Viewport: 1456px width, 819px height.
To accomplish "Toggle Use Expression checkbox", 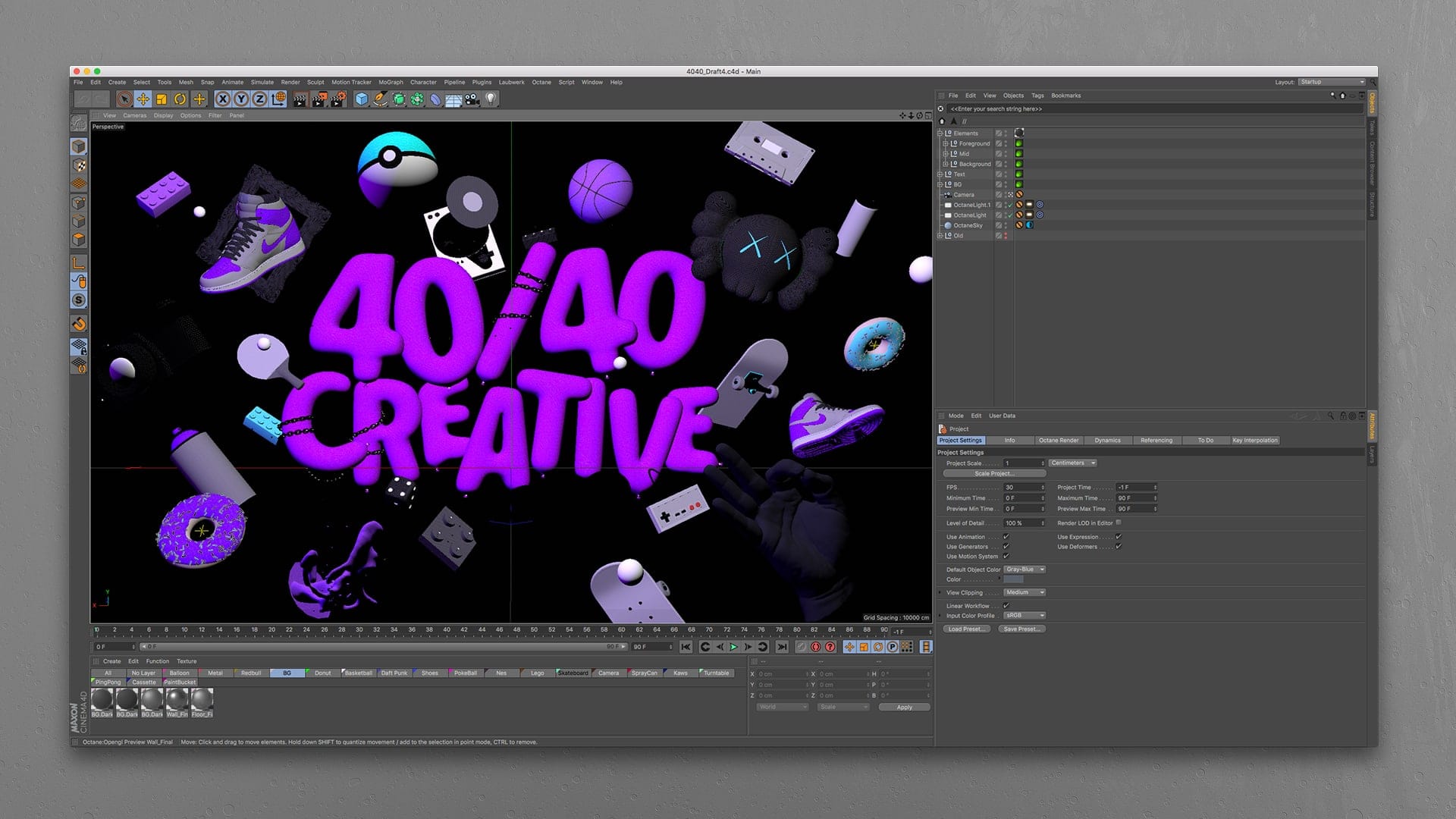I will coord(1119,537).
